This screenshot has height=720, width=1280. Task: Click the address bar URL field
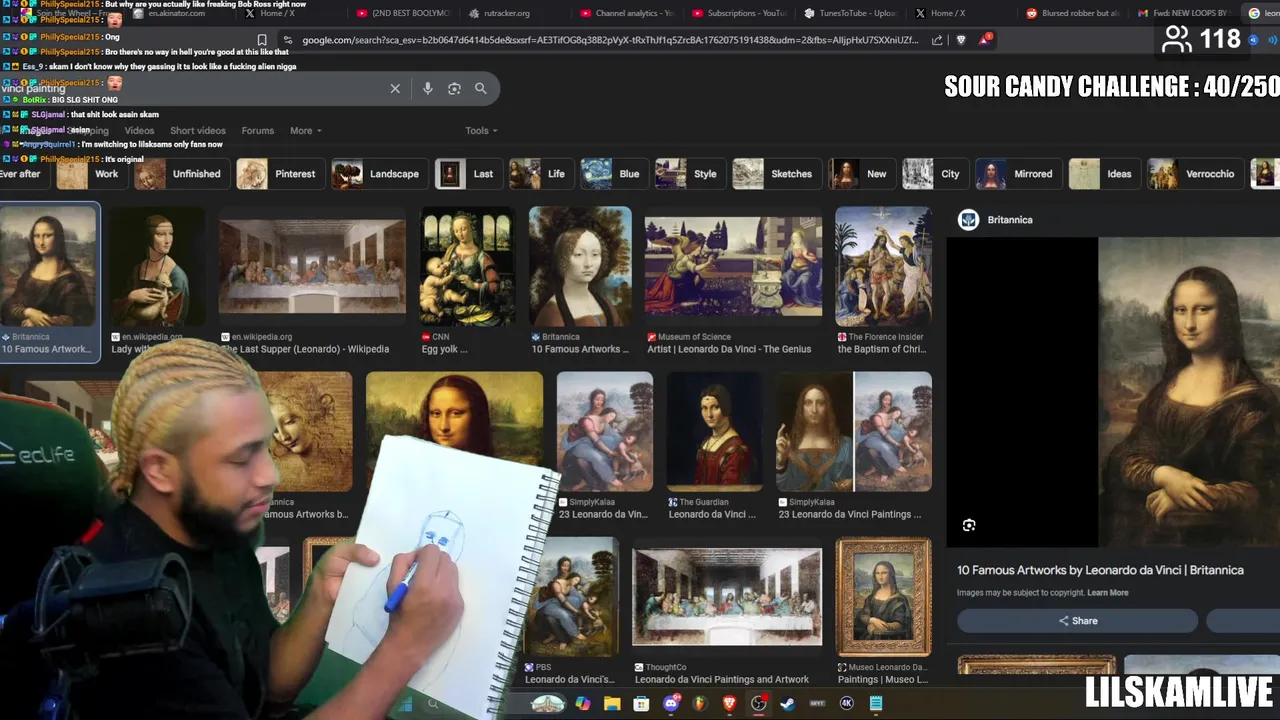[610, 40]
